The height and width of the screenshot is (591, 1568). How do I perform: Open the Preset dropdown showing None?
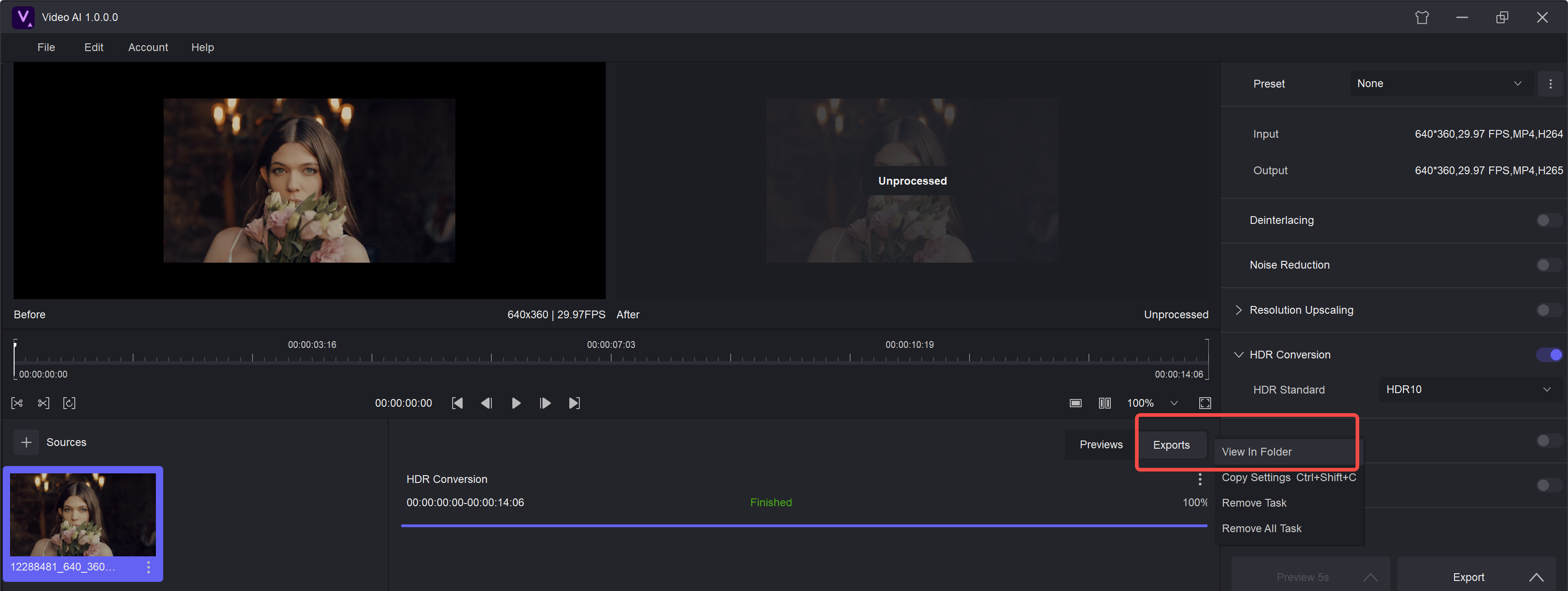[1441, 84]
